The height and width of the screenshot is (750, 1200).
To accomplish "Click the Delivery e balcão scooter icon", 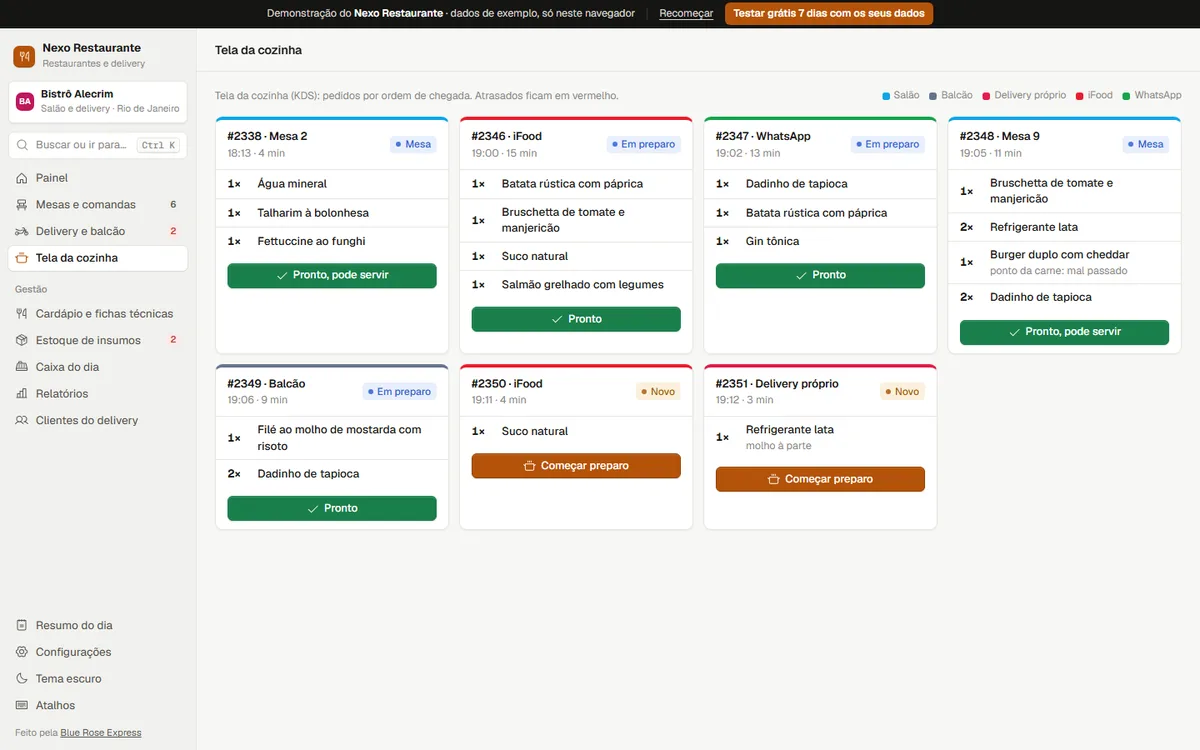I will point(22,231).
